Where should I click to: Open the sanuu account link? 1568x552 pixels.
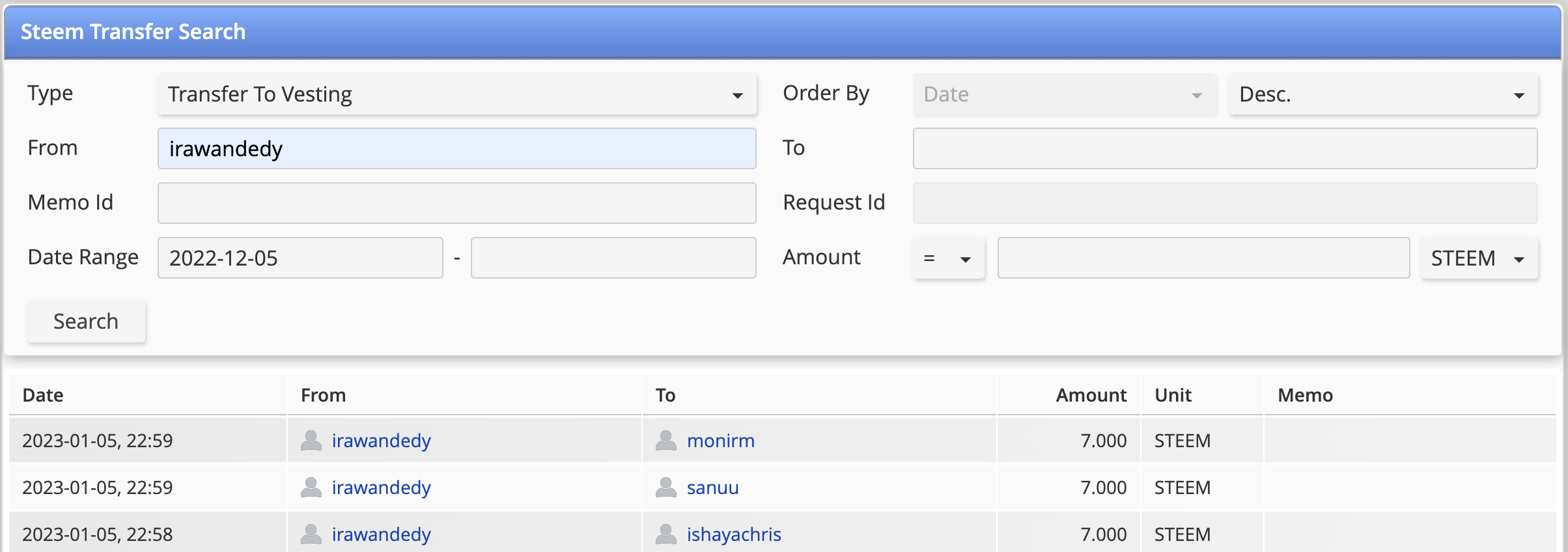(712, 488)
